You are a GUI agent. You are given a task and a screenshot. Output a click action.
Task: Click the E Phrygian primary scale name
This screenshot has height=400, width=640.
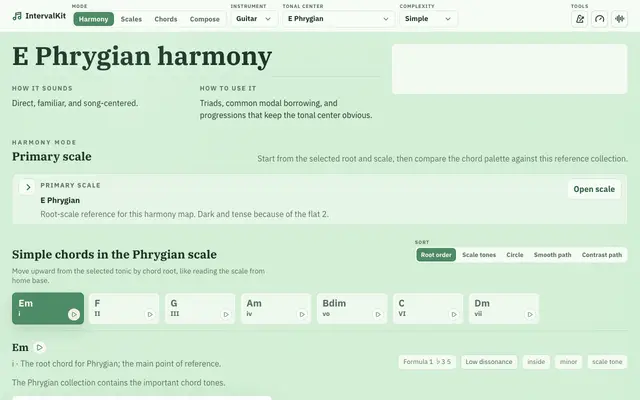tap(60, 200)
